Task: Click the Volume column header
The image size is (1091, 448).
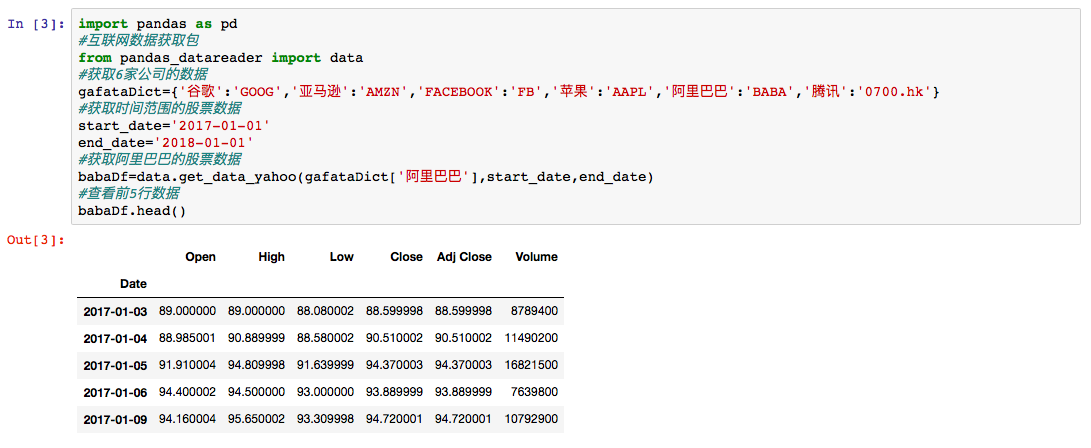Action: [536, 257]
